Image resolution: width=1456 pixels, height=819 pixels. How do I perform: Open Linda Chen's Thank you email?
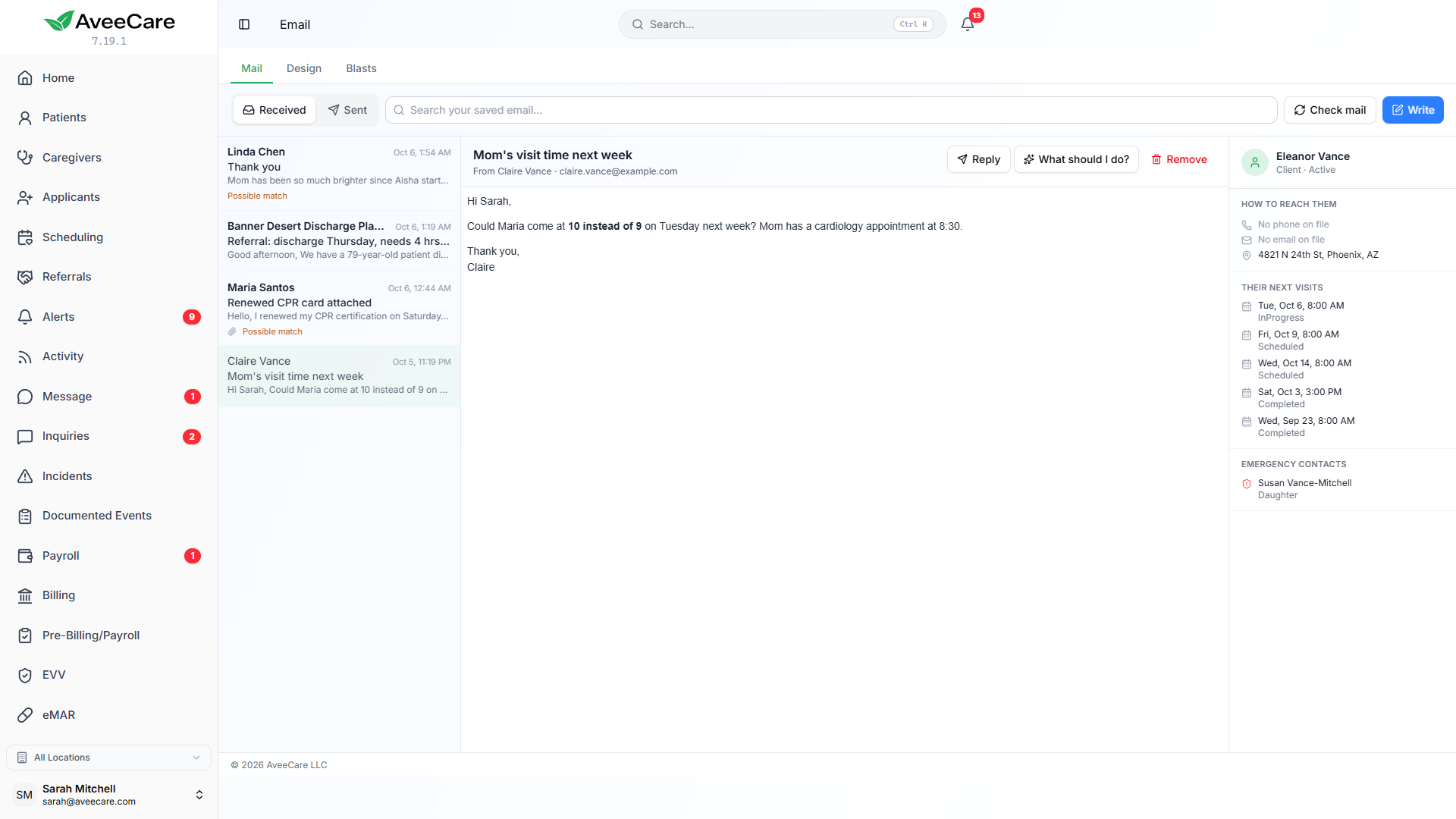click(x=339, y=174)
